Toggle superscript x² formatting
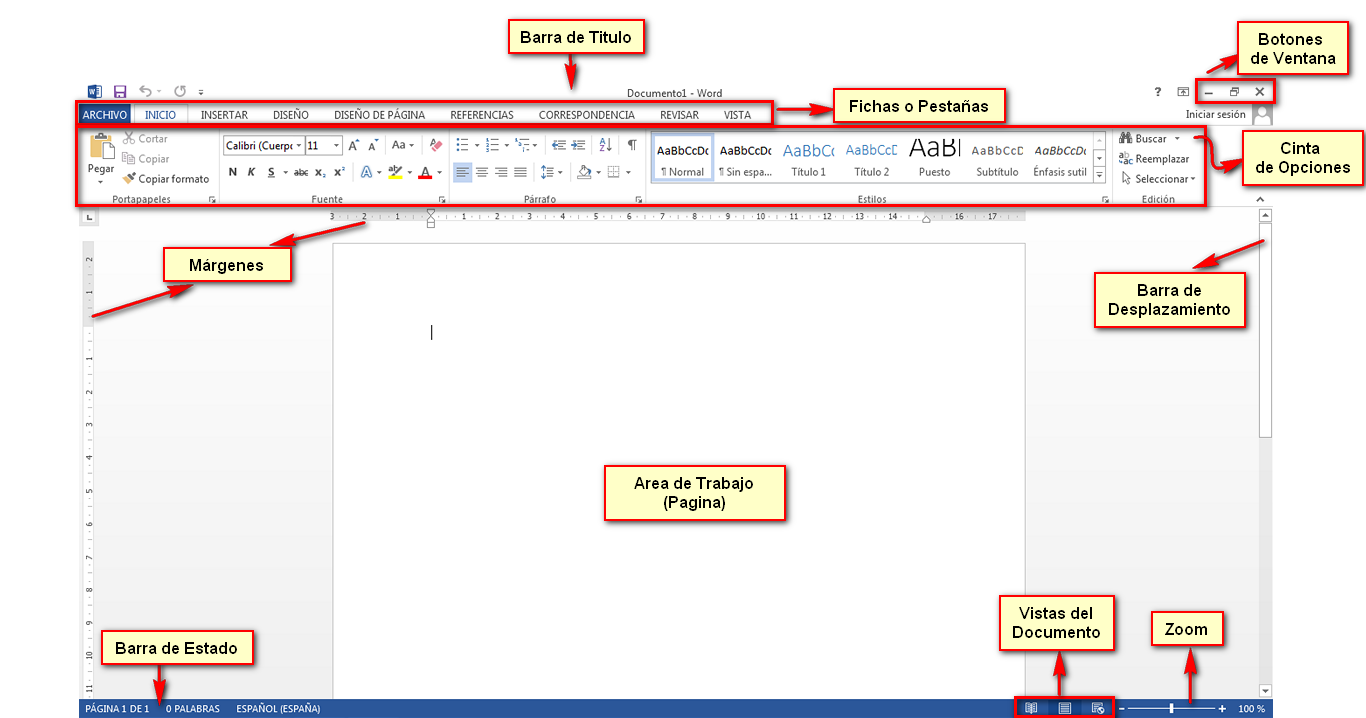The image size is (1366, 718). pyautogui.click(x=339, y=172)
